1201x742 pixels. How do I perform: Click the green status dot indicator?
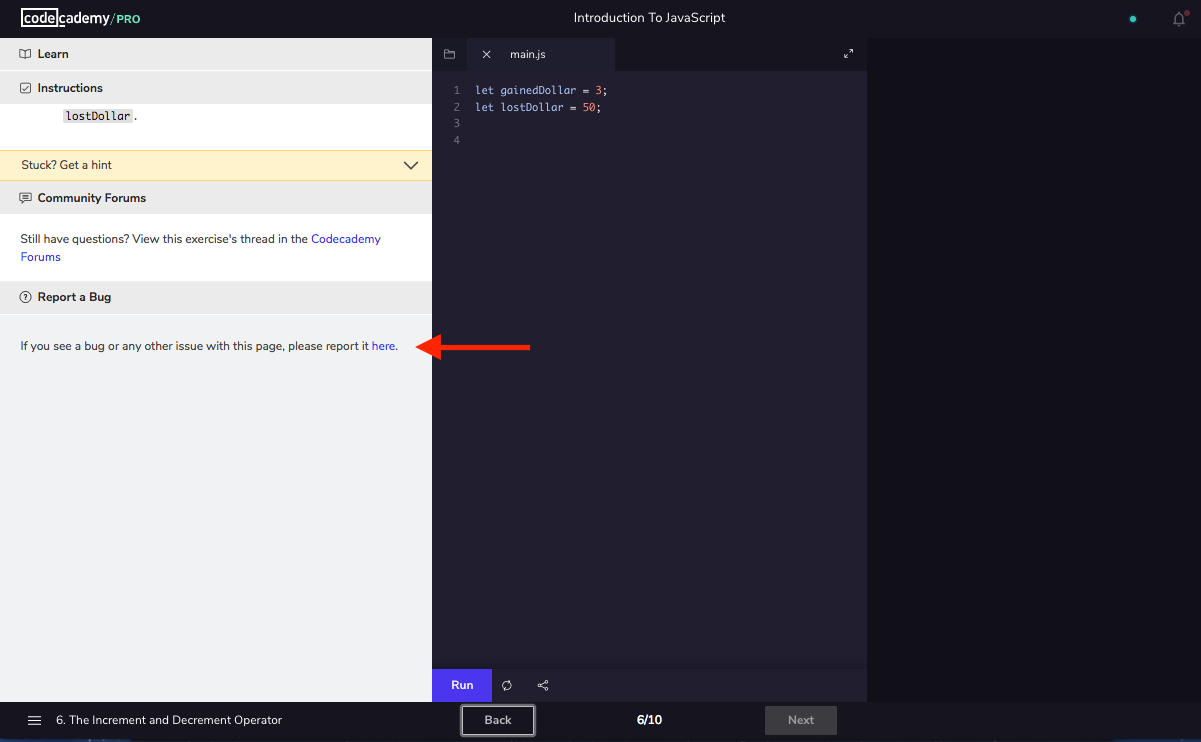[1132, 19]
